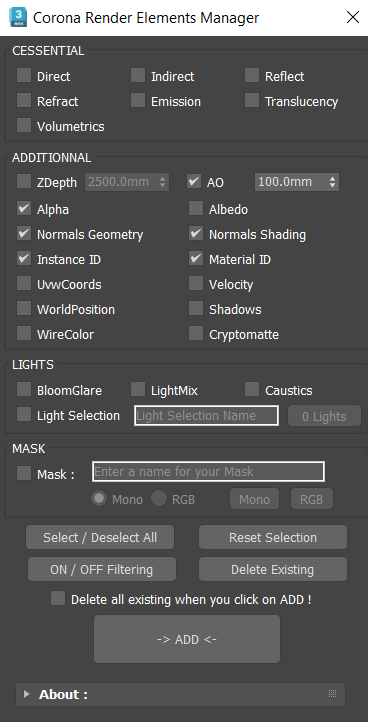Close the Corona Render Elements Manager window

click(x=353, y=18)
